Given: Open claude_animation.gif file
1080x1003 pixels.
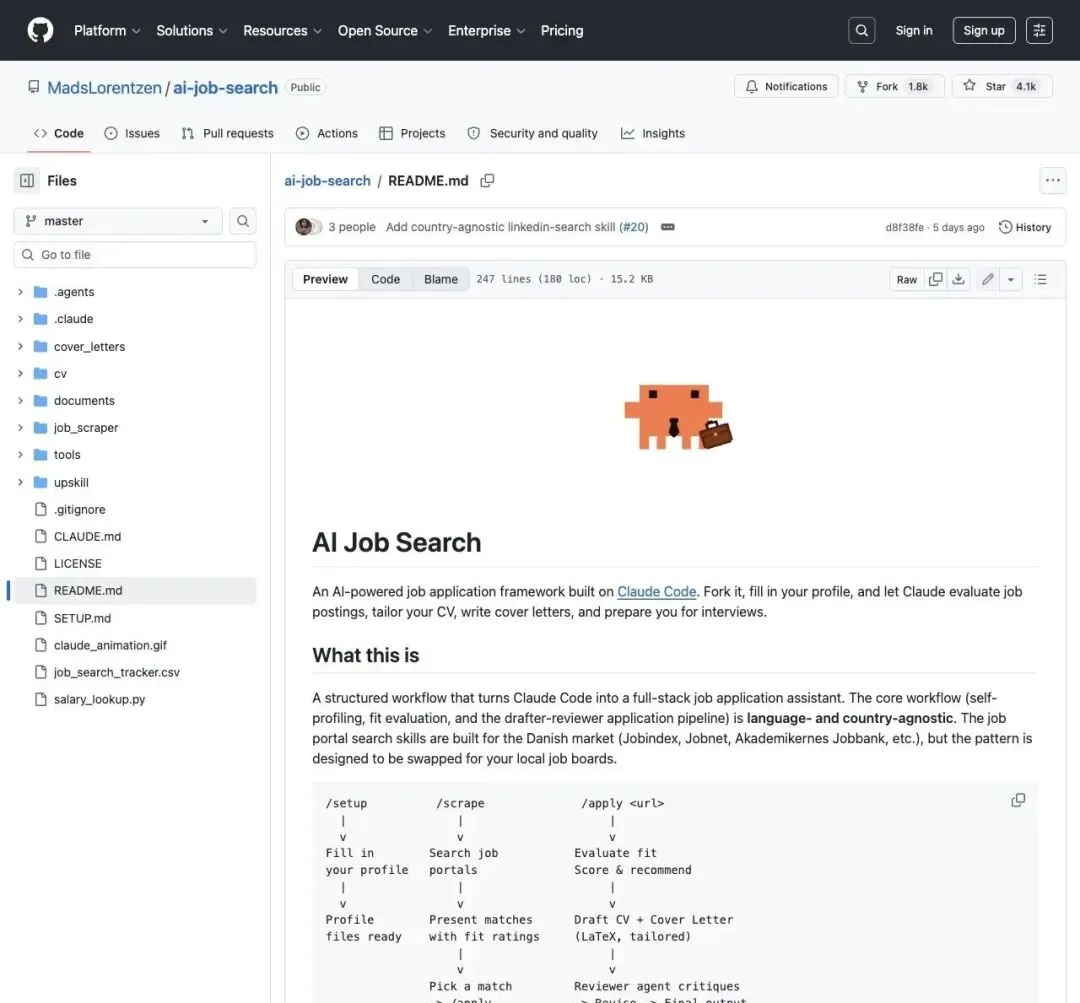Looking at the screenshot, I should point(110,645).
